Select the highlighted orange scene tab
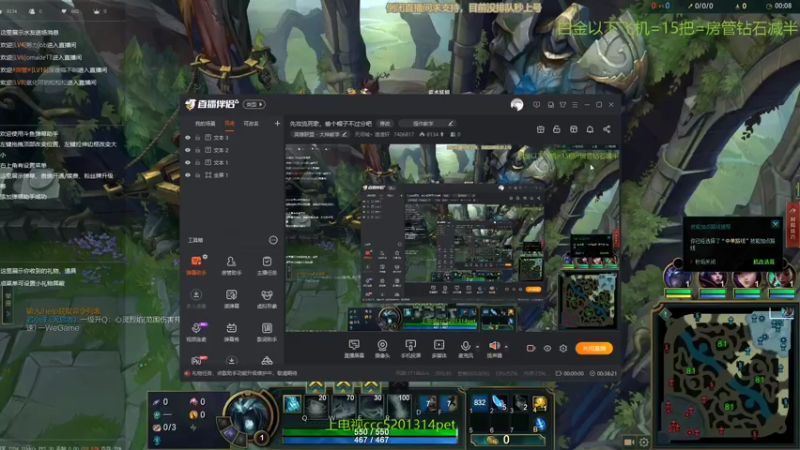The height and width of the screenshot is (450, 800). click(x=230, y=123)
